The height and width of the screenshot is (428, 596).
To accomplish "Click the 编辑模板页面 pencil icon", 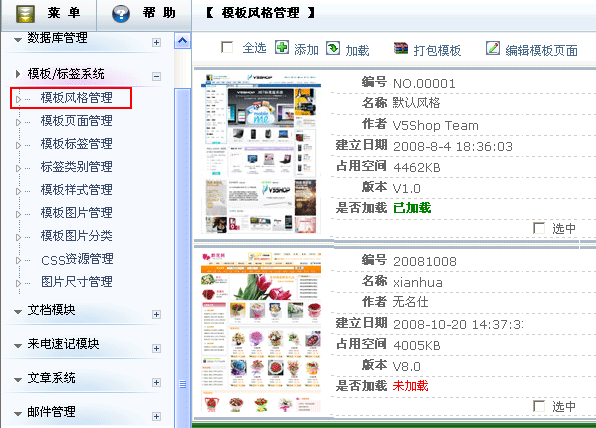I will [493, 48].
